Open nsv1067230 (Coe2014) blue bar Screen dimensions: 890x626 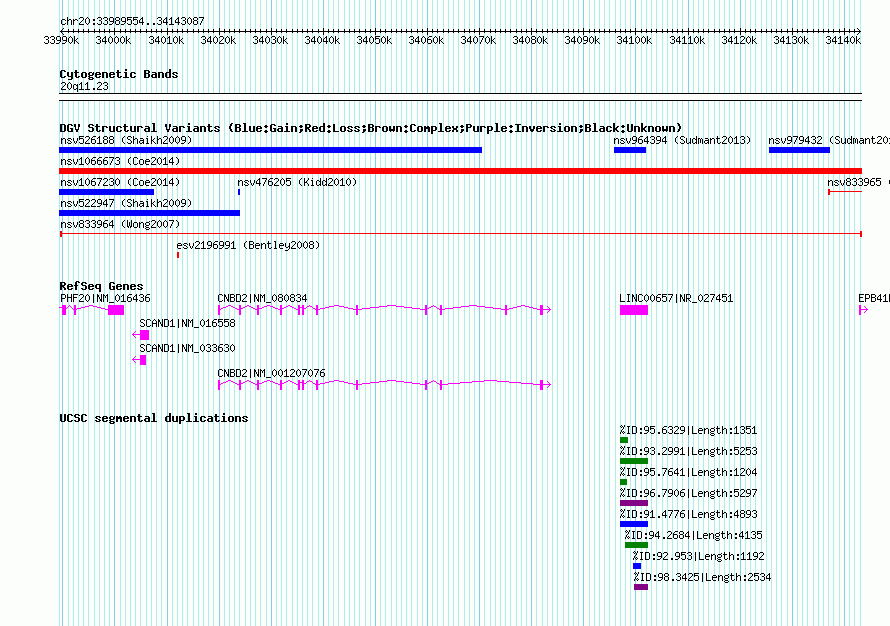click(107, 192)
